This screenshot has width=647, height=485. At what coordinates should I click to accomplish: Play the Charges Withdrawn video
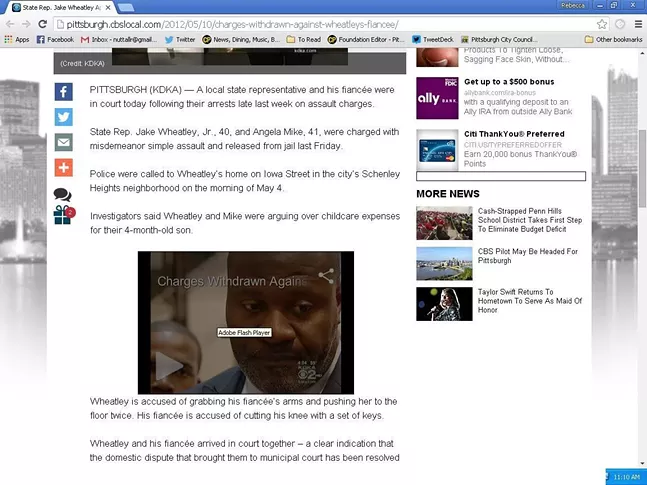point(168,366)
